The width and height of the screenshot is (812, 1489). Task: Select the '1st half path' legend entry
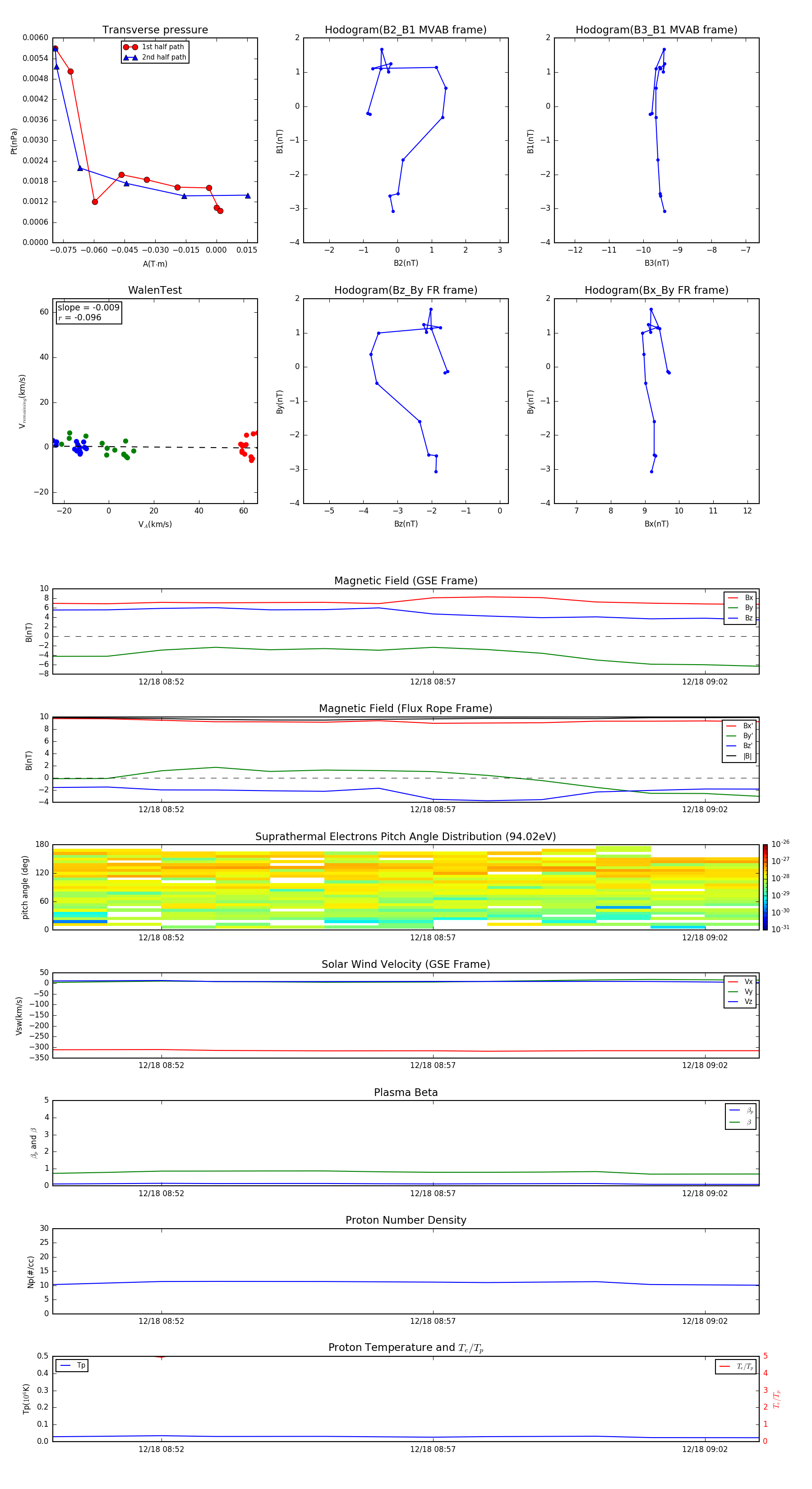click(x=154, y=47)
